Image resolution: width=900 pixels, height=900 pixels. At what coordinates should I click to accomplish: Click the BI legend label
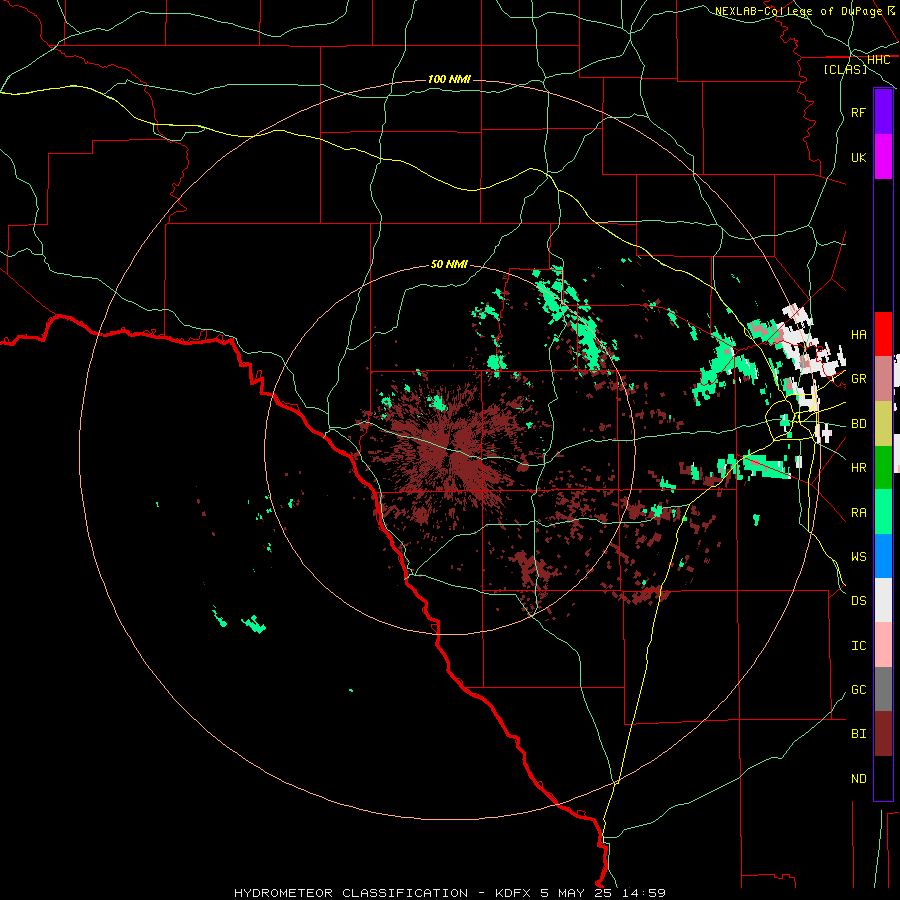[858, 734]
